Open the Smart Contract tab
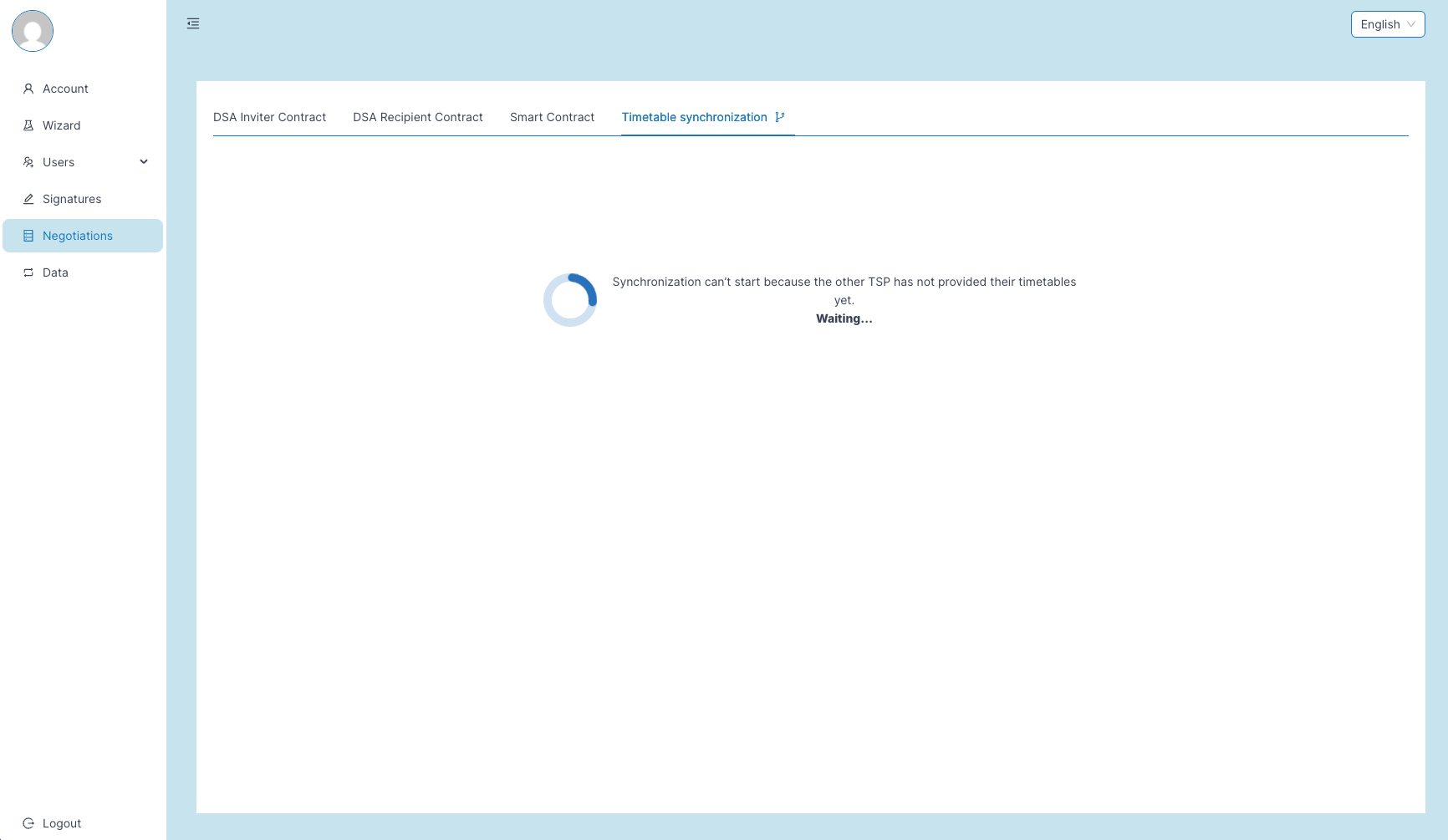 click(x=552, y=117)
